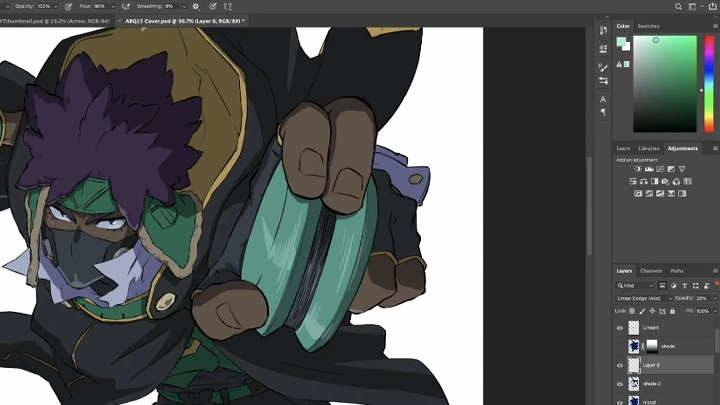Viewport: 720px width, 405px height.
Task: Open the layer Kind filter dropdown
Action: (635, 286)
